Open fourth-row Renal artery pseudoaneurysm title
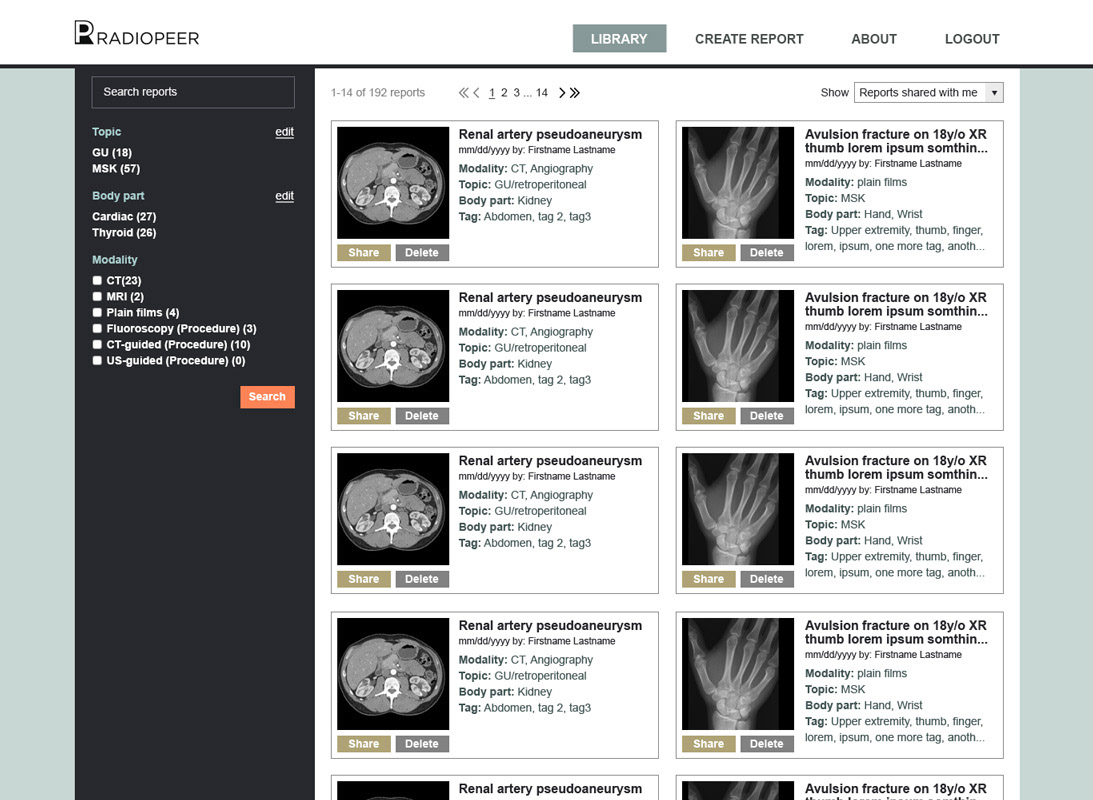The height and width of the screenshot is (800, 1093). [550, 626]
